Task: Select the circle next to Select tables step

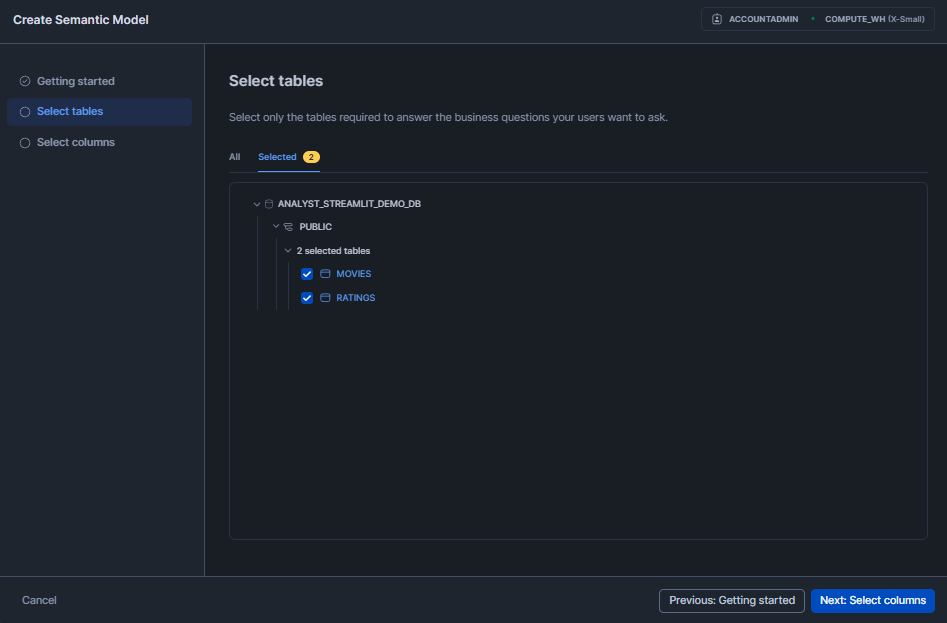Action: pyautogui.click(x=24, y=111)
